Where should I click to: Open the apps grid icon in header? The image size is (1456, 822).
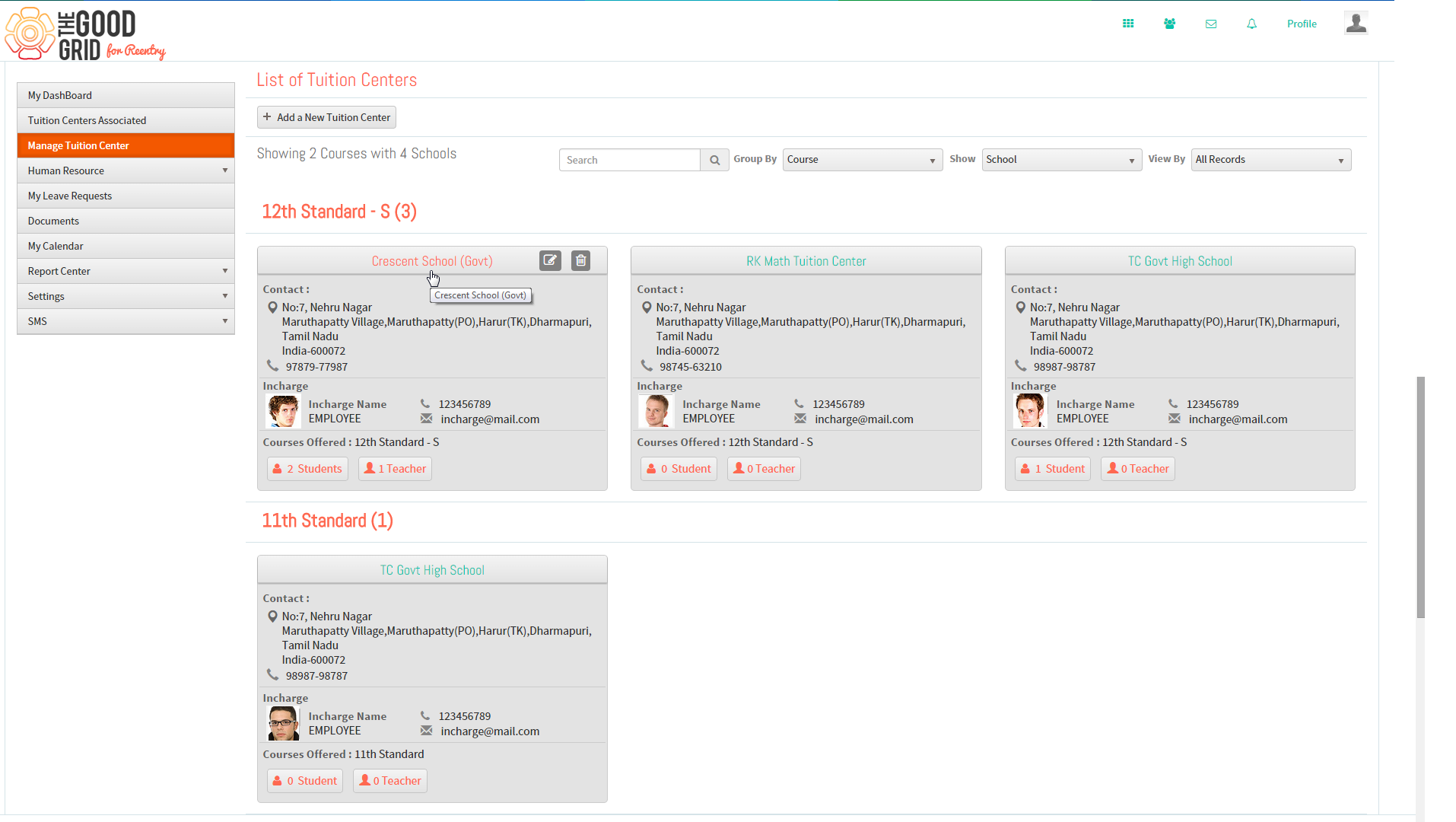pos(1128,24)
